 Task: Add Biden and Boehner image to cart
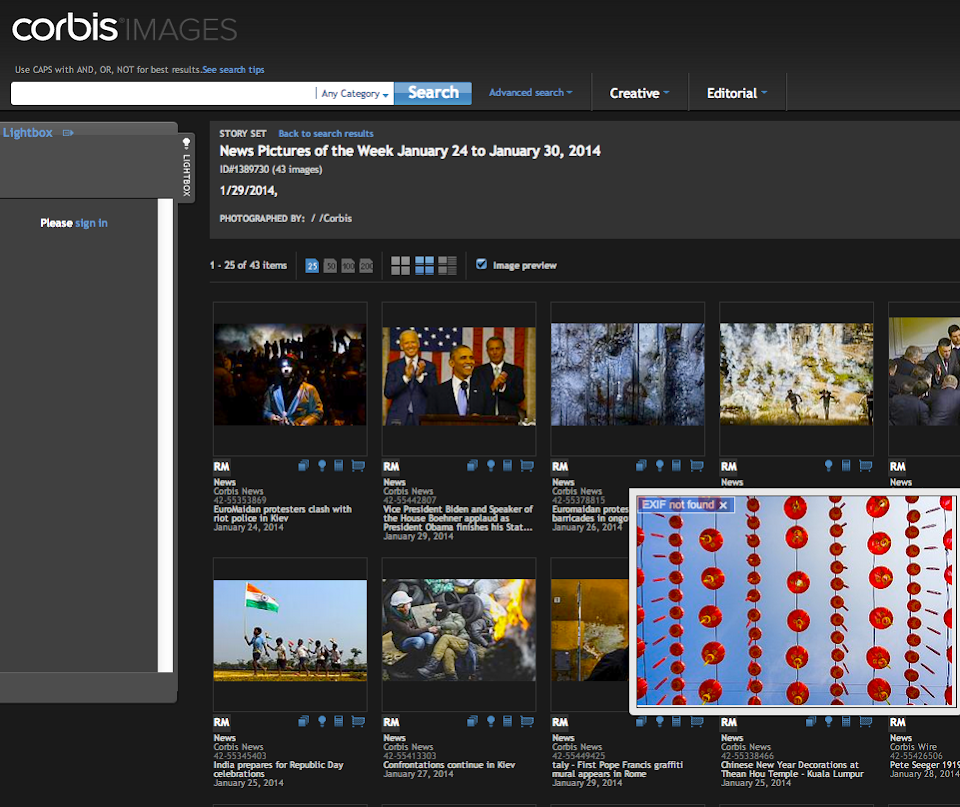tap(527, 466)
